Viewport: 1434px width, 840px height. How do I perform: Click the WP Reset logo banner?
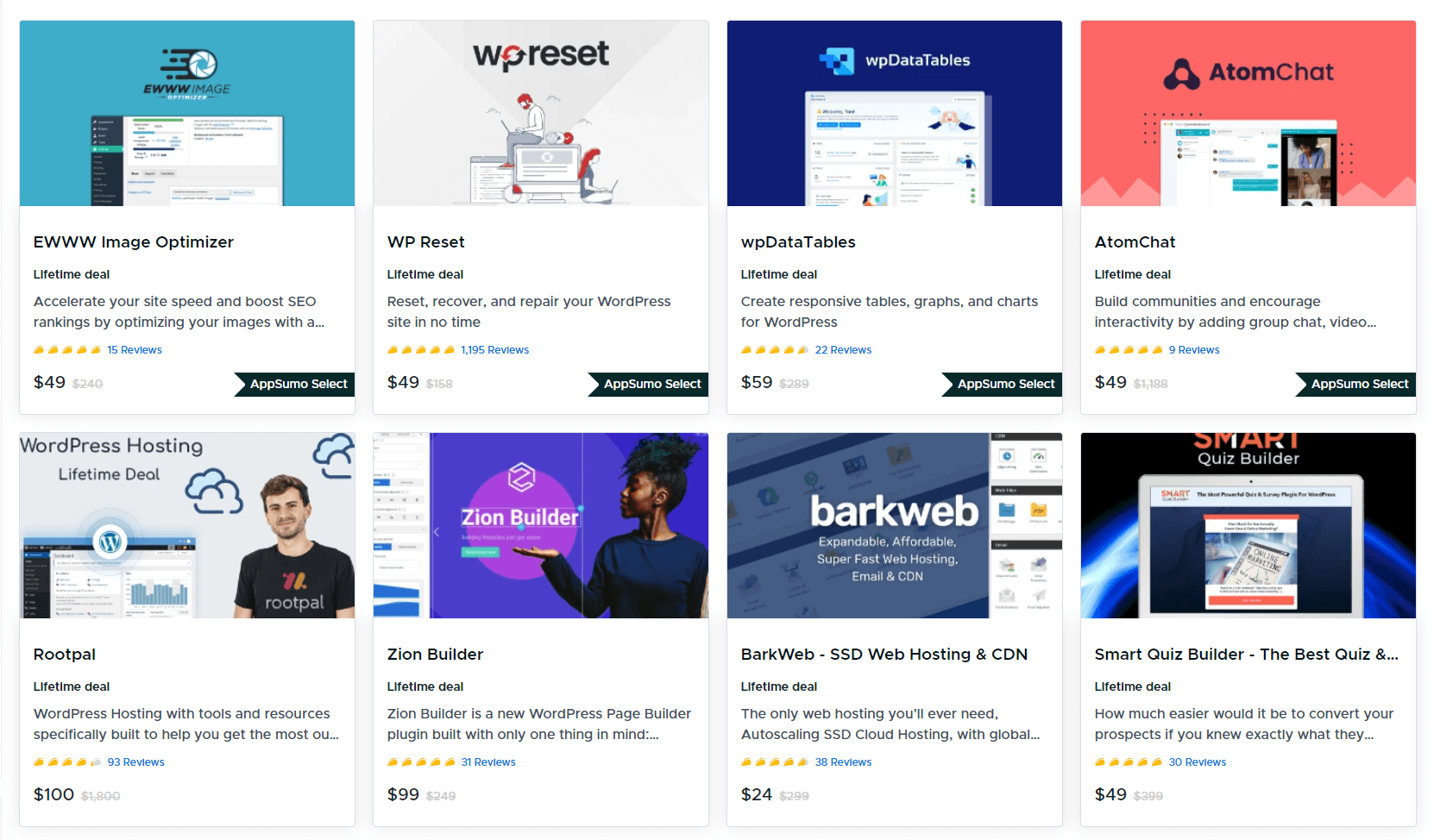pyautogui.click(x=541, y=113)
